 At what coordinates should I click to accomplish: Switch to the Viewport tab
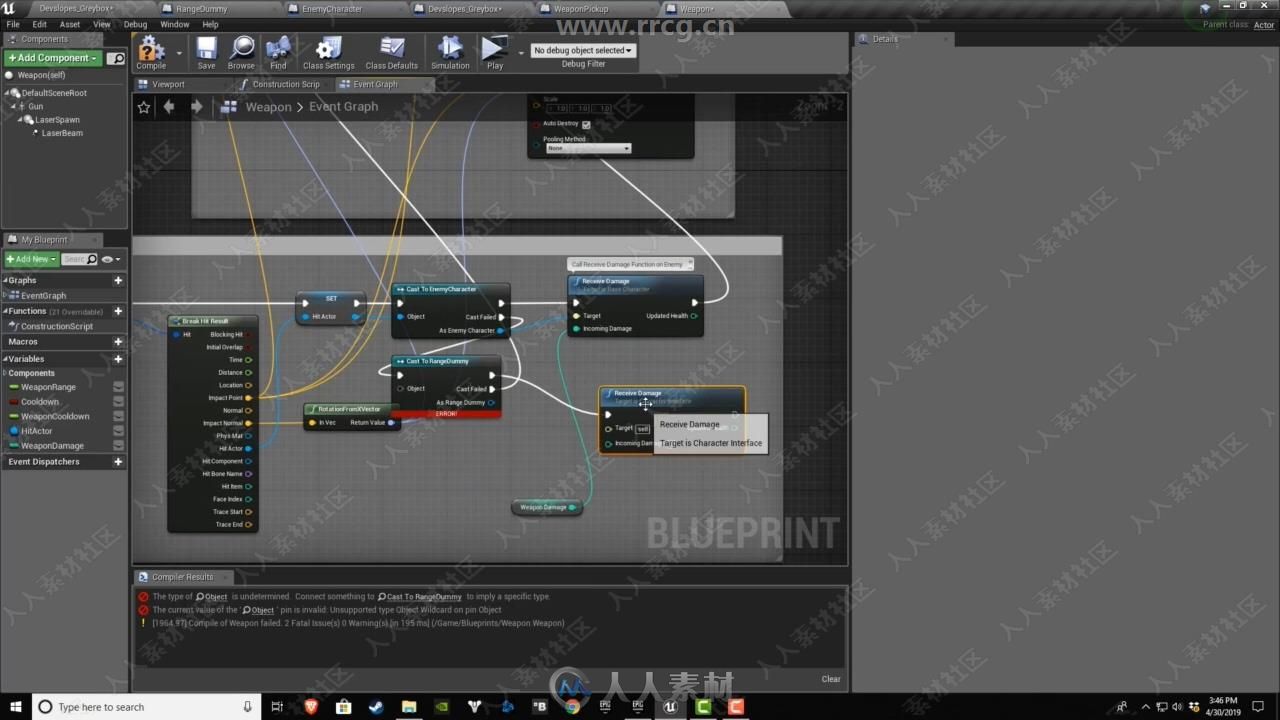click(168, 84)
